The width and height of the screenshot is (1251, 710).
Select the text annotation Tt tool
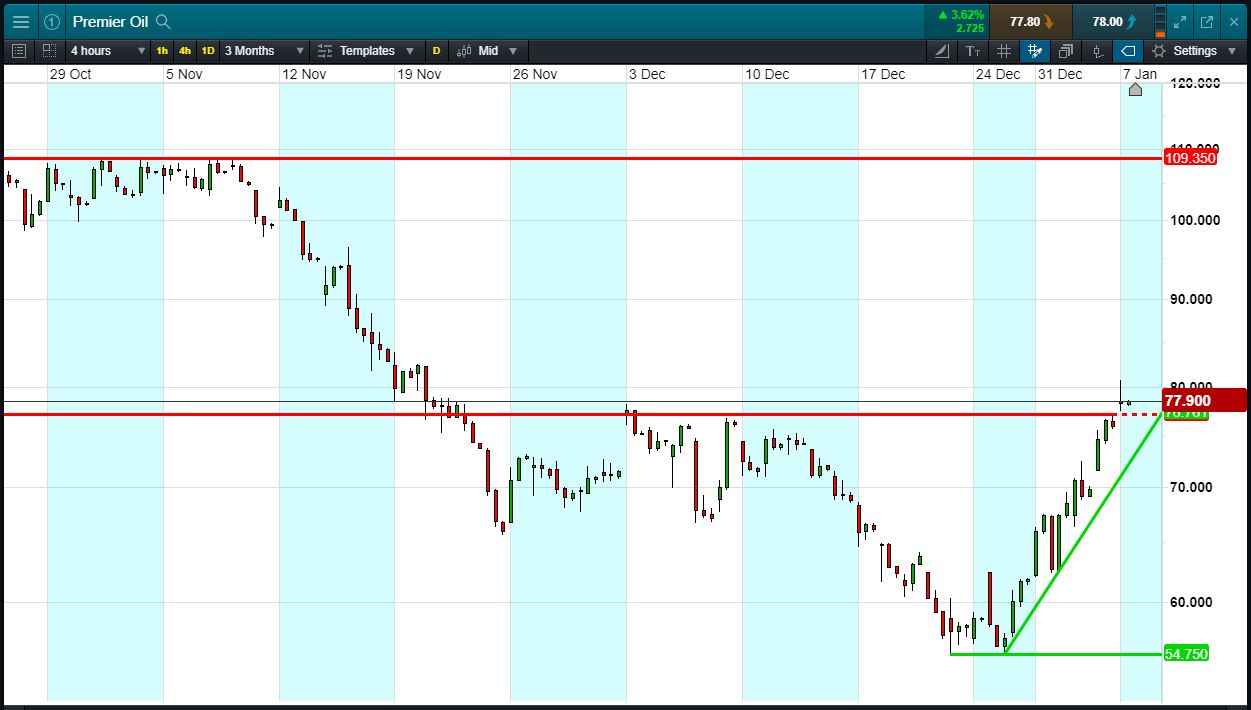pyautogui.click(x=973, y=50)
